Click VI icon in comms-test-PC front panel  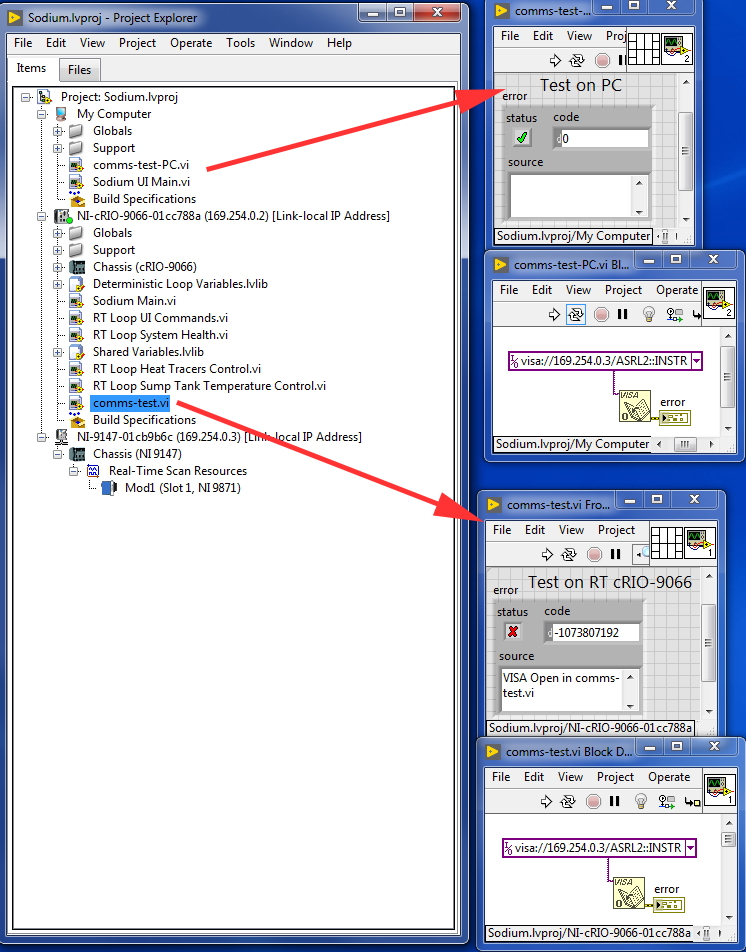click(x=676, y=49)
